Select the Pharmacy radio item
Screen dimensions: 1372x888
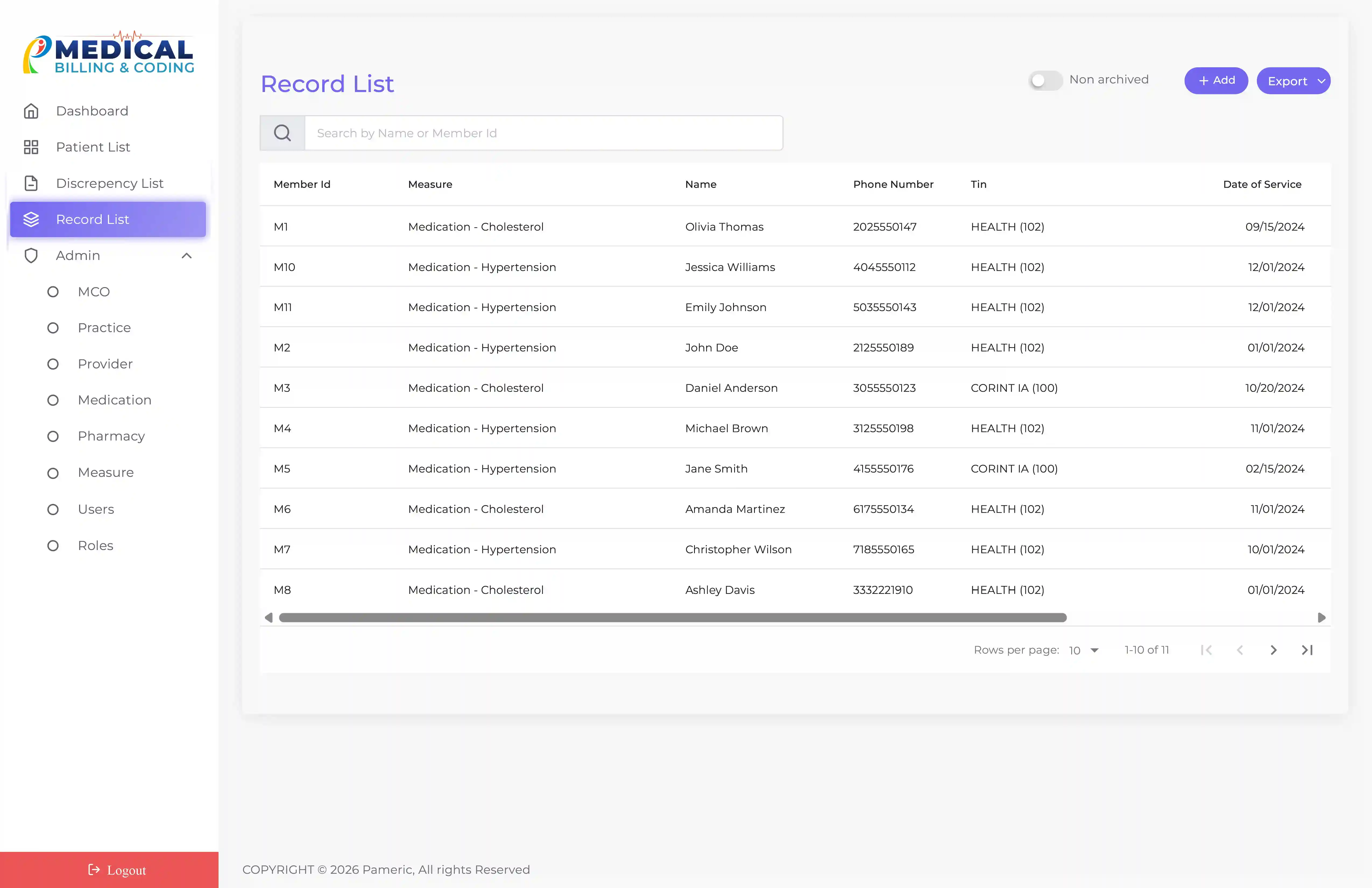click(53, 436)
